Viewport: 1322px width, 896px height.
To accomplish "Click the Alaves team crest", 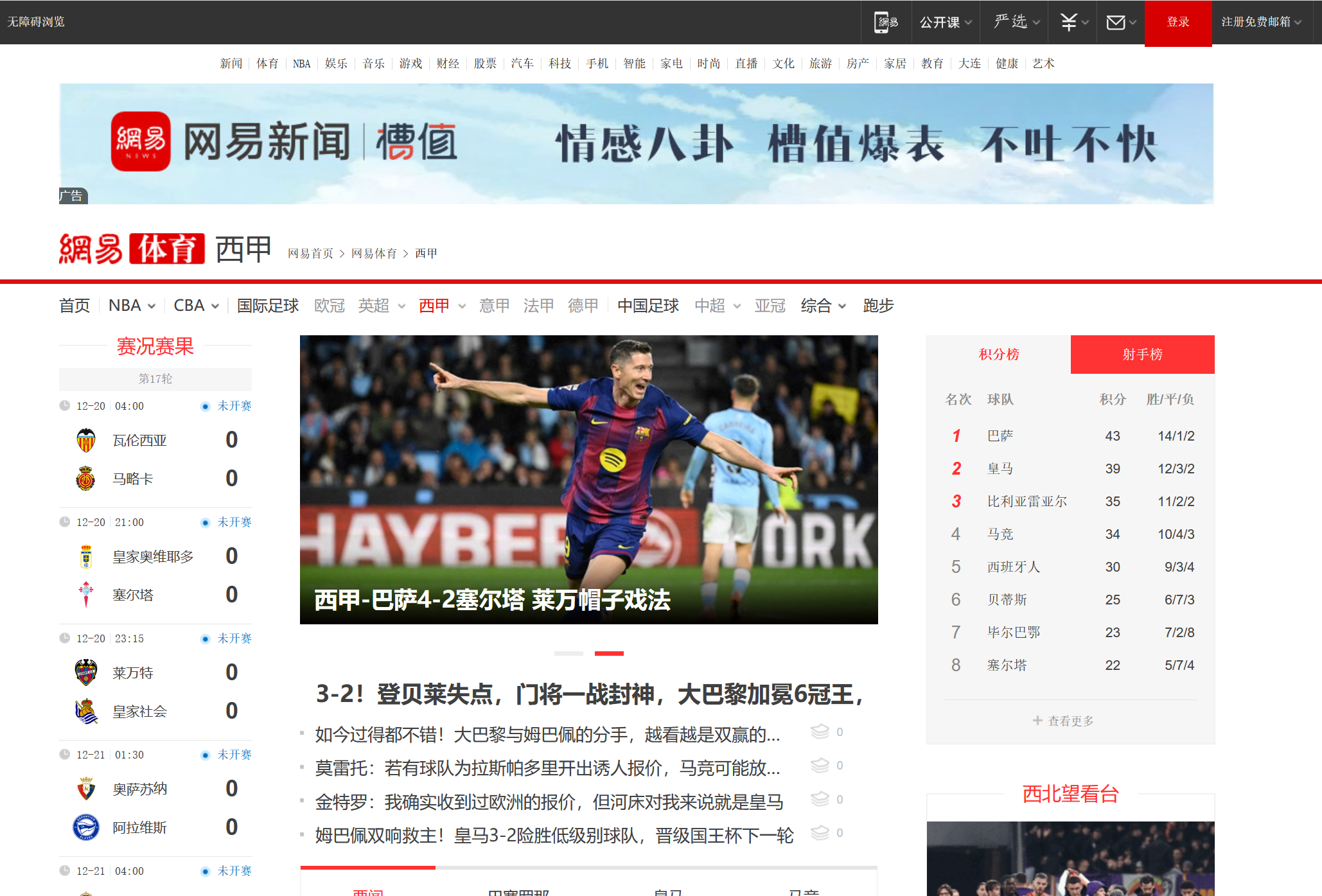I will click(86, 827).
